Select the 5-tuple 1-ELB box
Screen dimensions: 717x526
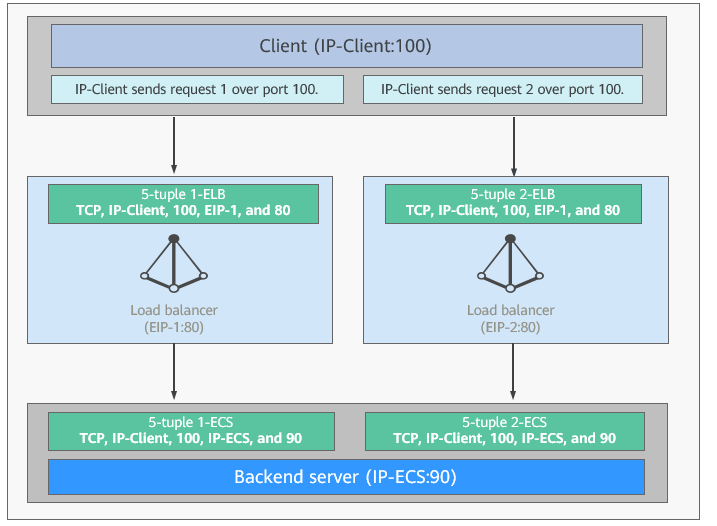pyautogui.click(x=183, y=204)
